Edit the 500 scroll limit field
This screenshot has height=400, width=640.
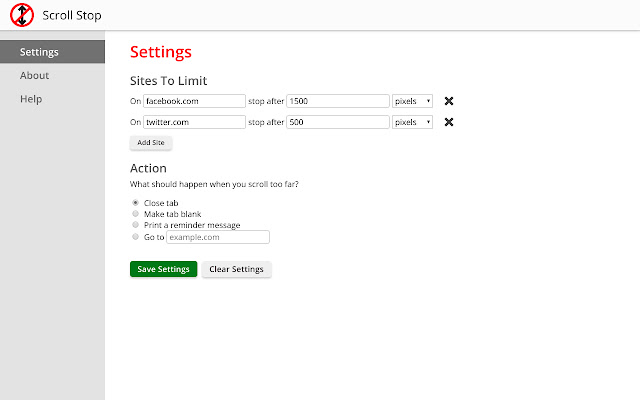pyautogui.click(x=337, y=122)
